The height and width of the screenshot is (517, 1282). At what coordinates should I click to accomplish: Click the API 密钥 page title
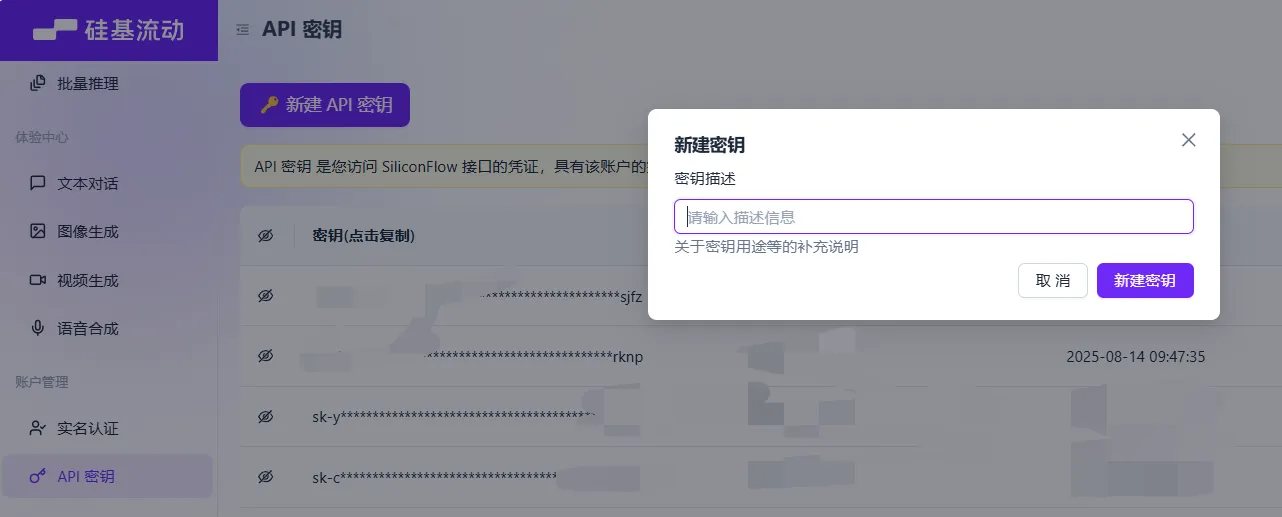tap(302, 30)
